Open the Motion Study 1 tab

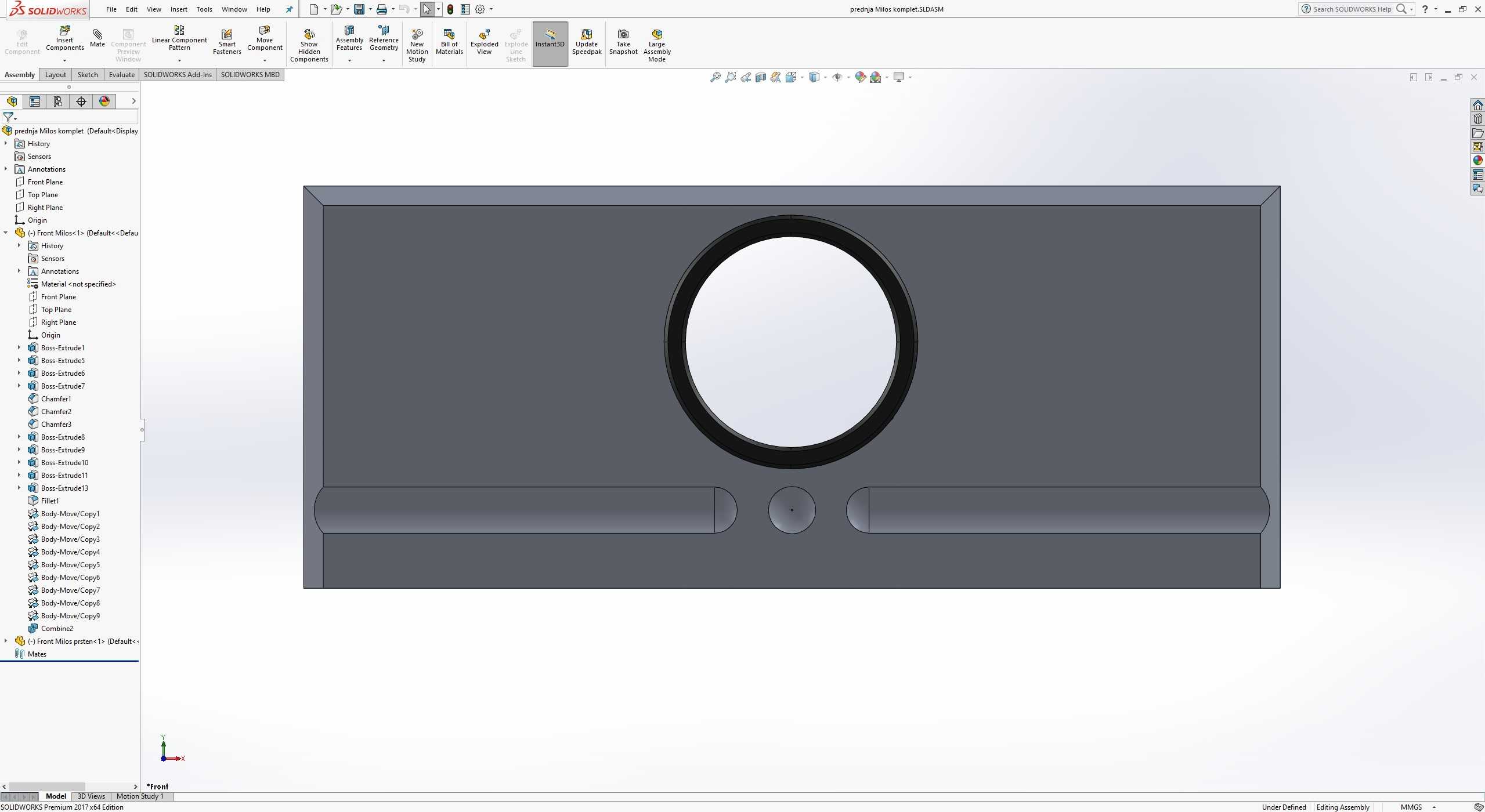point(140,796)
